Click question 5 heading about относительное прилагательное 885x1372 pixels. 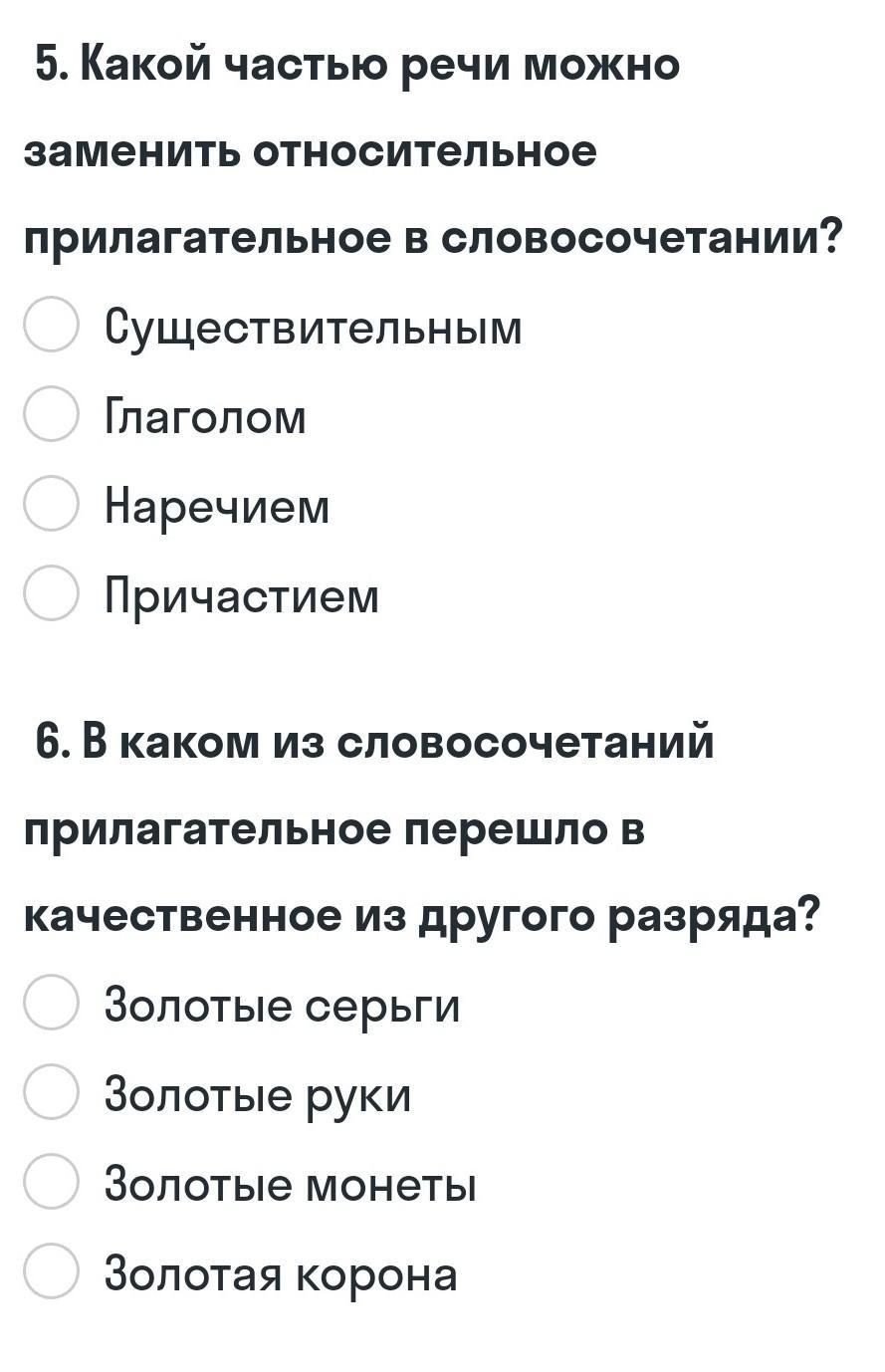433,152
